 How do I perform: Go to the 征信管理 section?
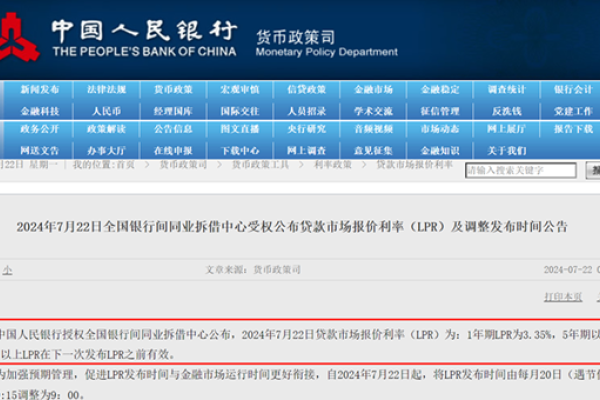click(x=440, y=111)
